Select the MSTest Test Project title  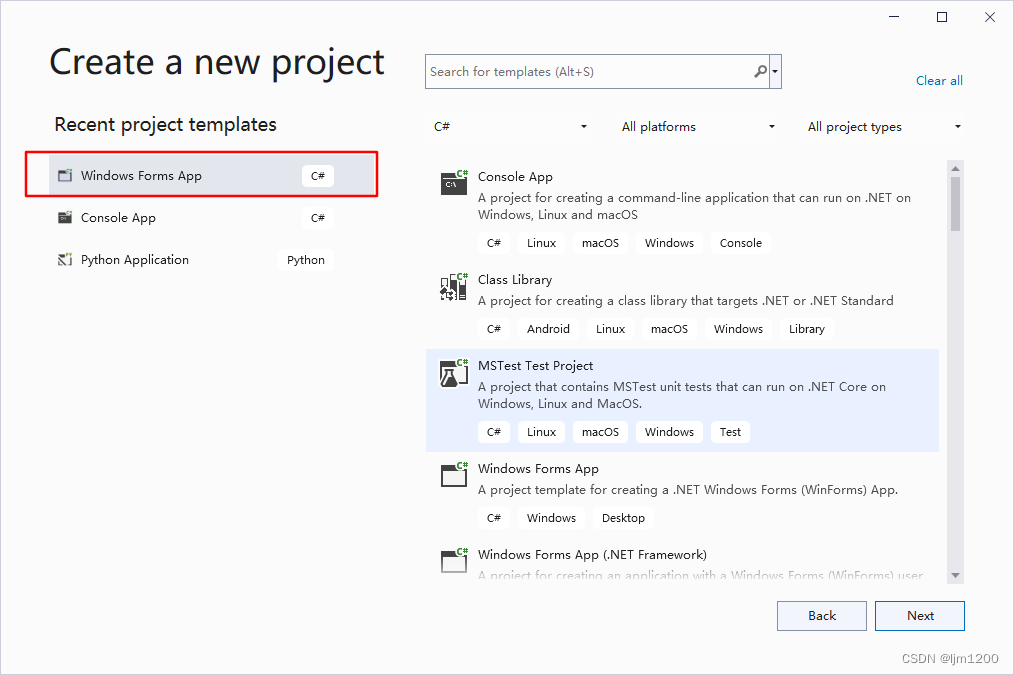(535, 365)
